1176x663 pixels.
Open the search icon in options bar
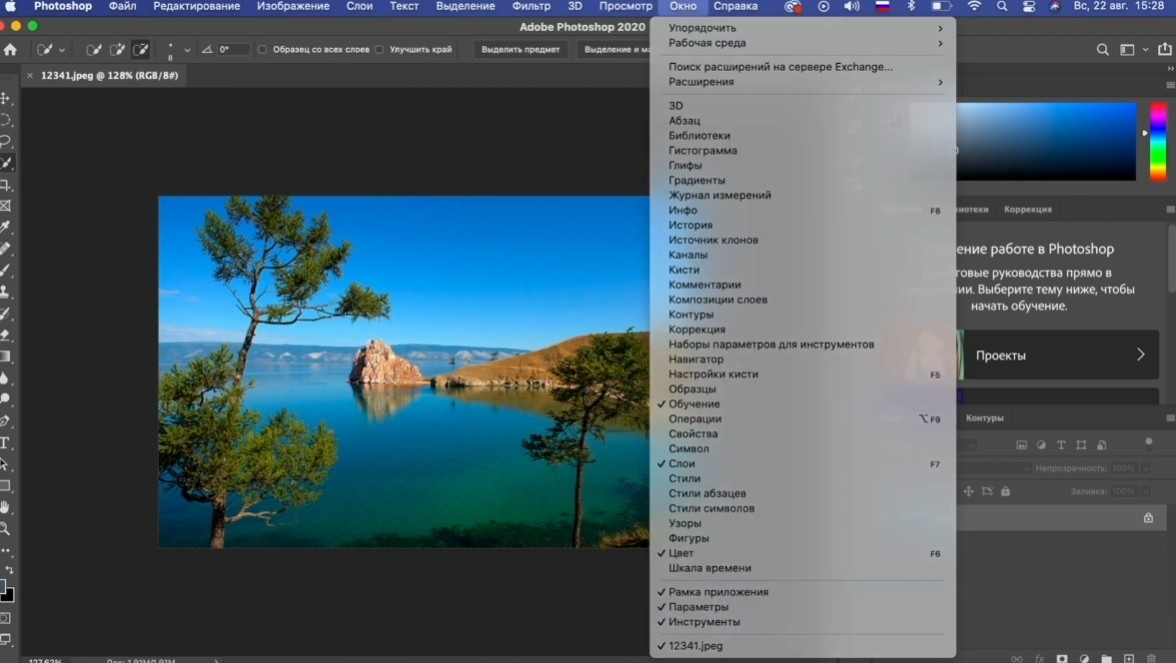click(x=1102, y=50)
